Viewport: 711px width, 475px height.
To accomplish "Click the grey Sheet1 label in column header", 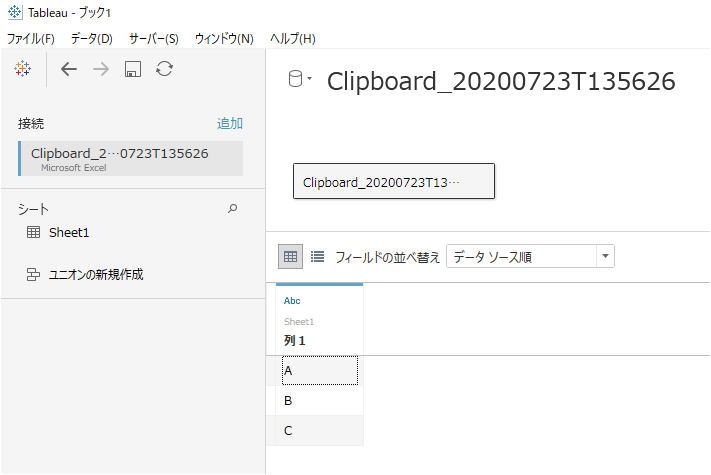I will click(299, 322).
